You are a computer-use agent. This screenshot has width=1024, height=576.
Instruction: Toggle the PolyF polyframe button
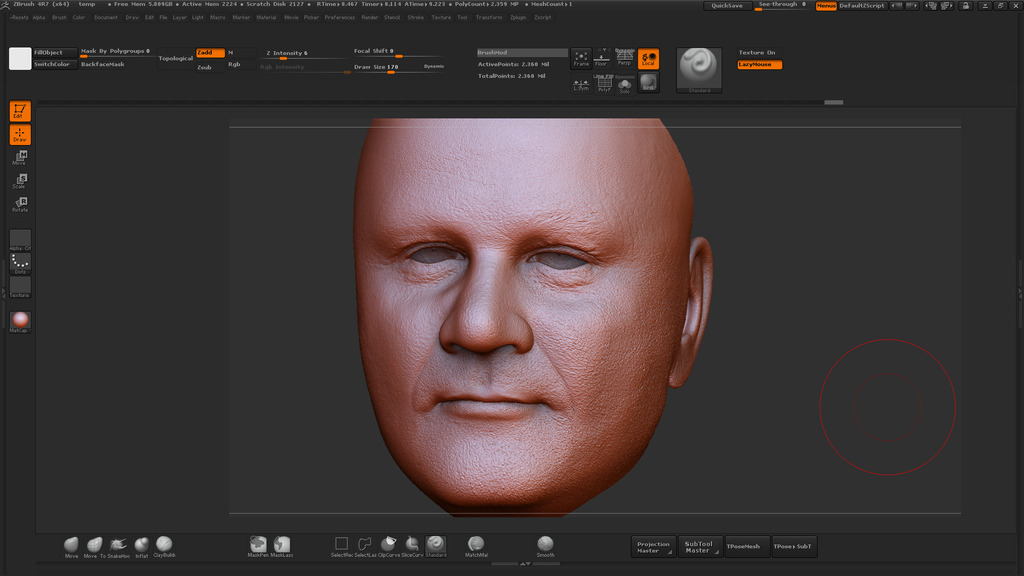[x=604, y=84]
